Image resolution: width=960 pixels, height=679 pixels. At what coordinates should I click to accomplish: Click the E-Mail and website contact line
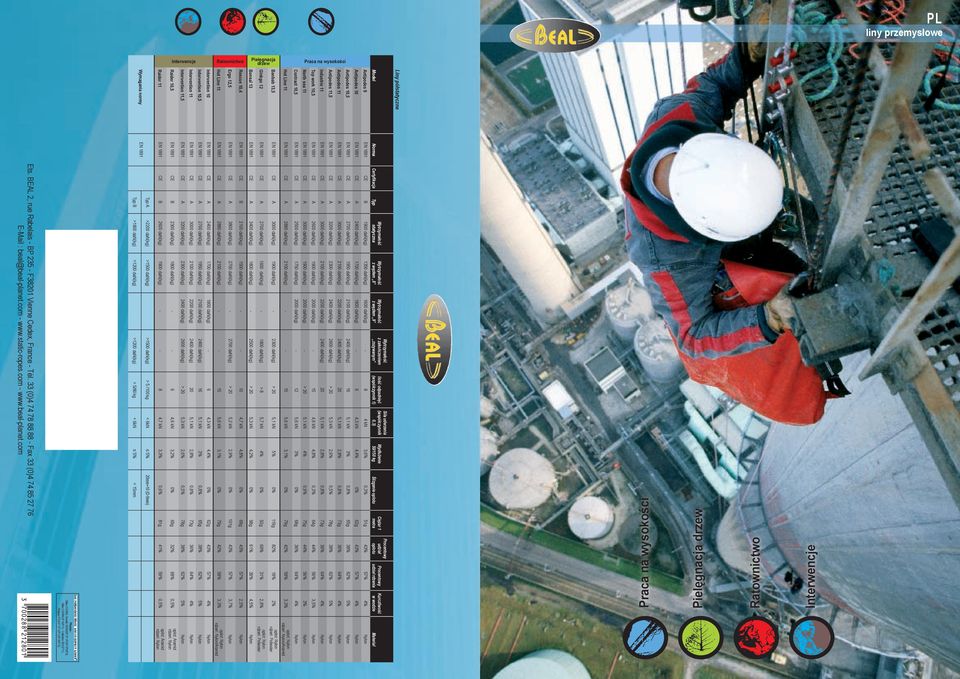tap(20, 339)
